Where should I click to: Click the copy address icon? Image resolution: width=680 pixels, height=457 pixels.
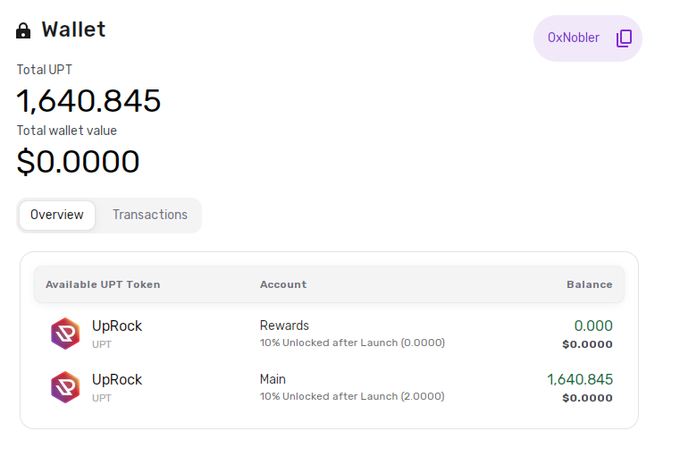(x=624, y=38)
